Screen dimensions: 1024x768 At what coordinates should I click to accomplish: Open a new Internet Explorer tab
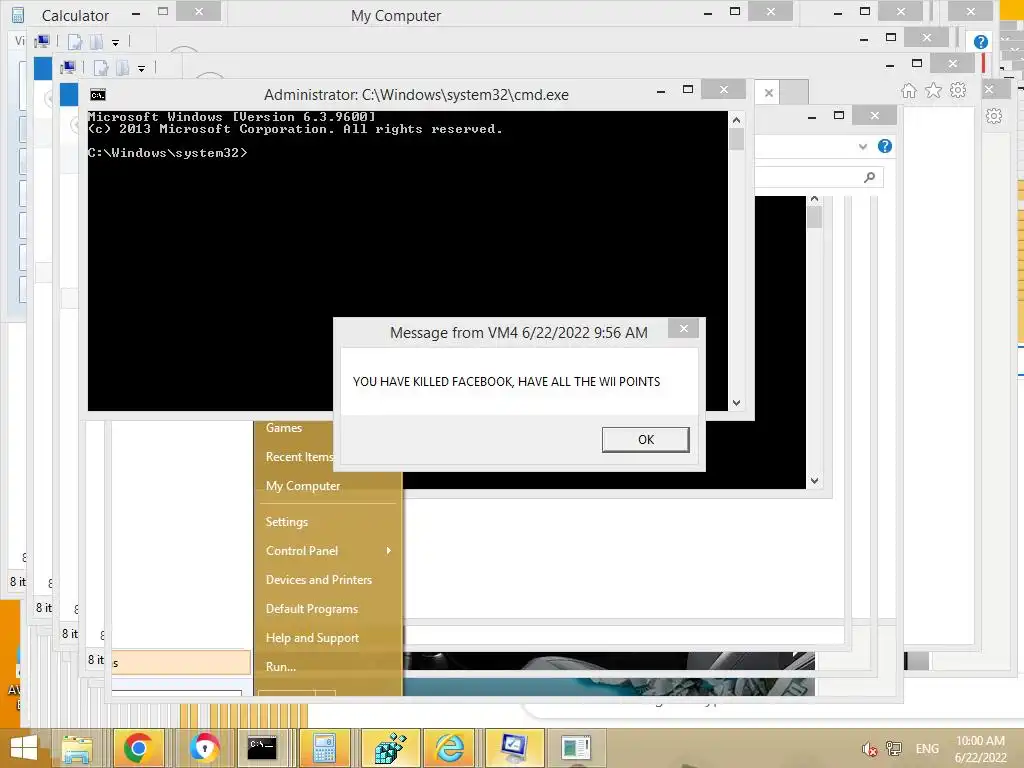pyautogui.click(x=794, y=92)
